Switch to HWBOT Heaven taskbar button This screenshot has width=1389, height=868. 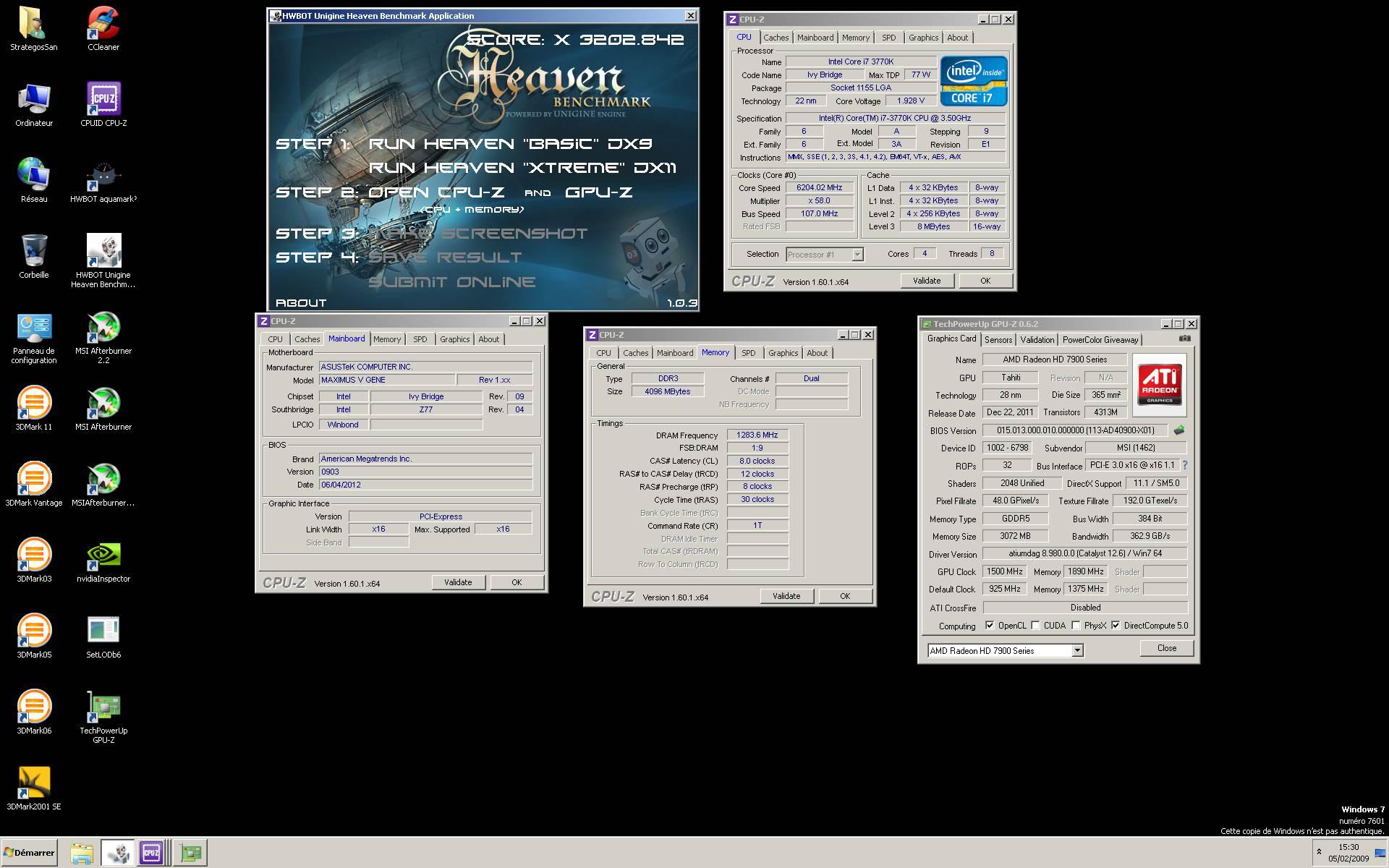(x=116, y=854)
